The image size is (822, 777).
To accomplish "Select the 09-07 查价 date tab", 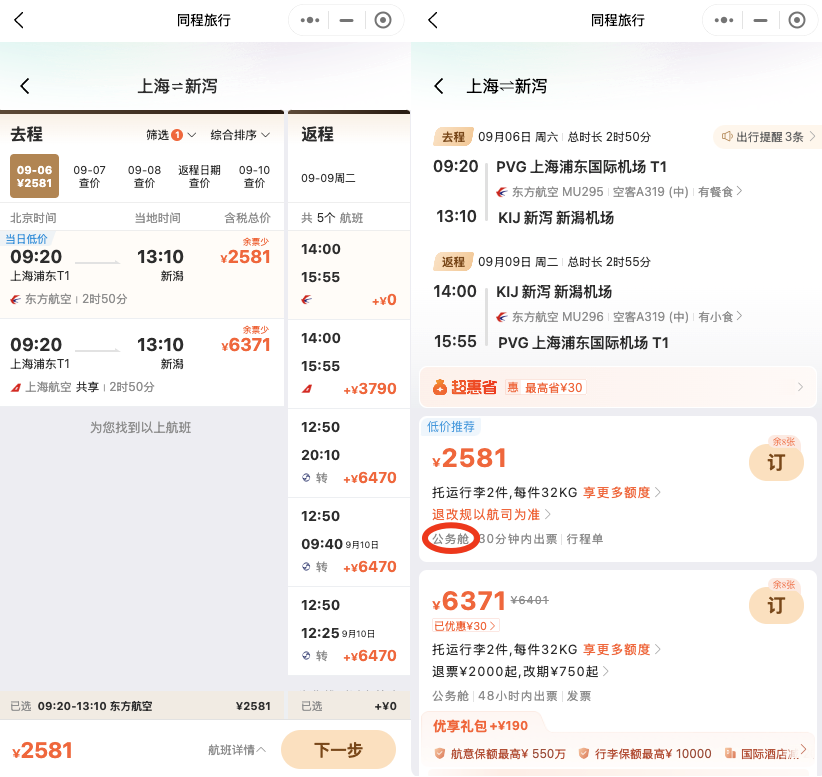I will coord(89,176).
